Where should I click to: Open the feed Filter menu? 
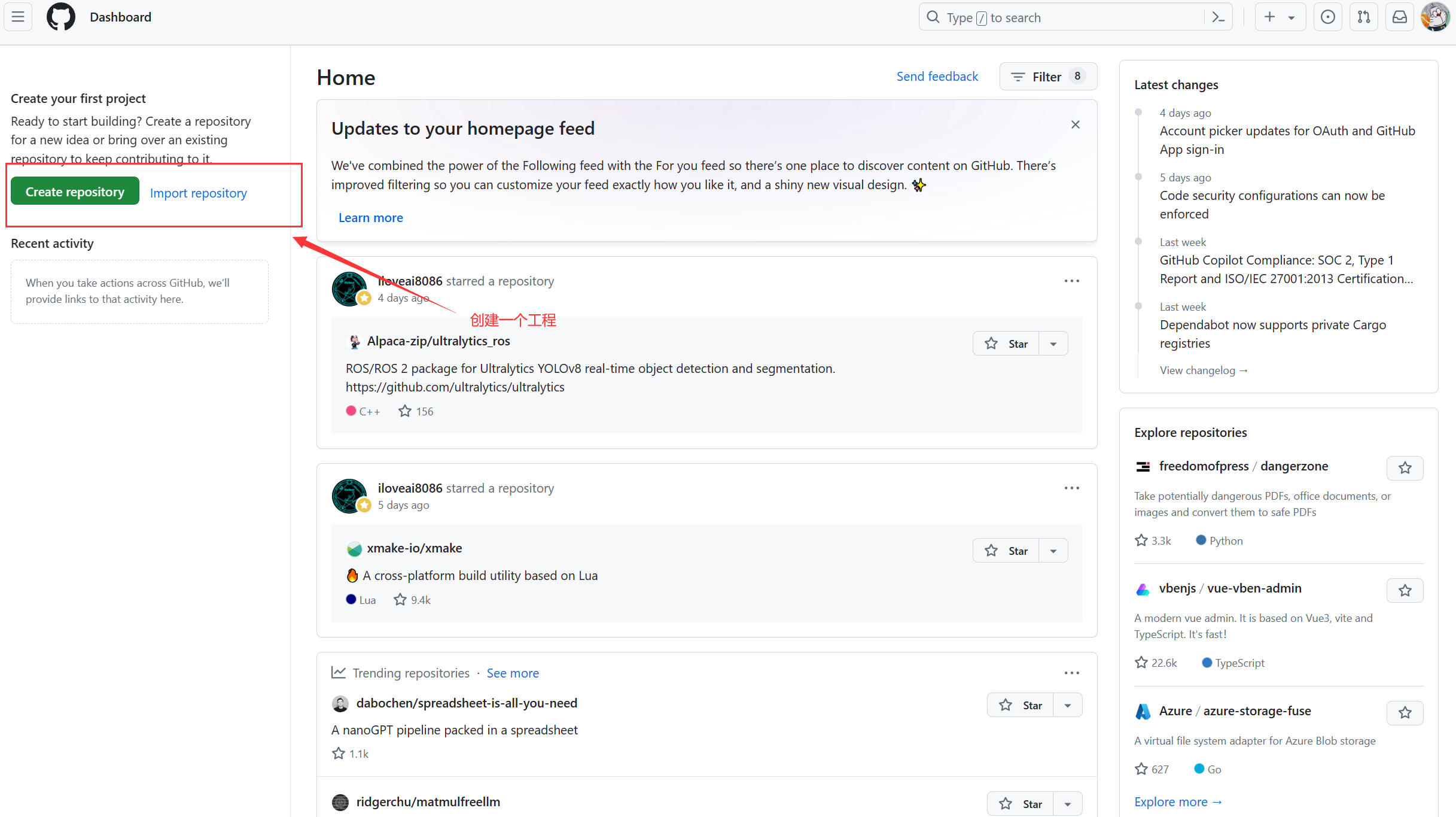tap(1047, 77)
